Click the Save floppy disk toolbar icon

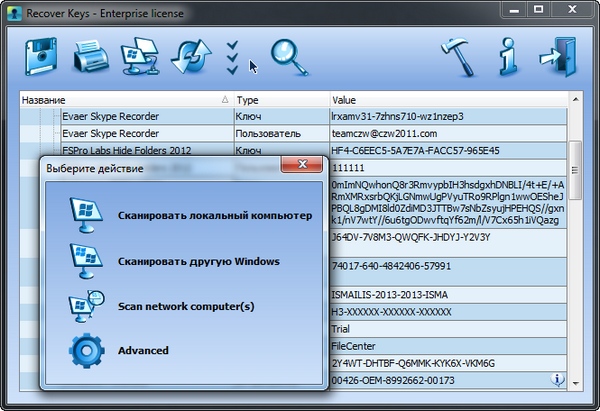pyautogui.click(x=41, y=57)
